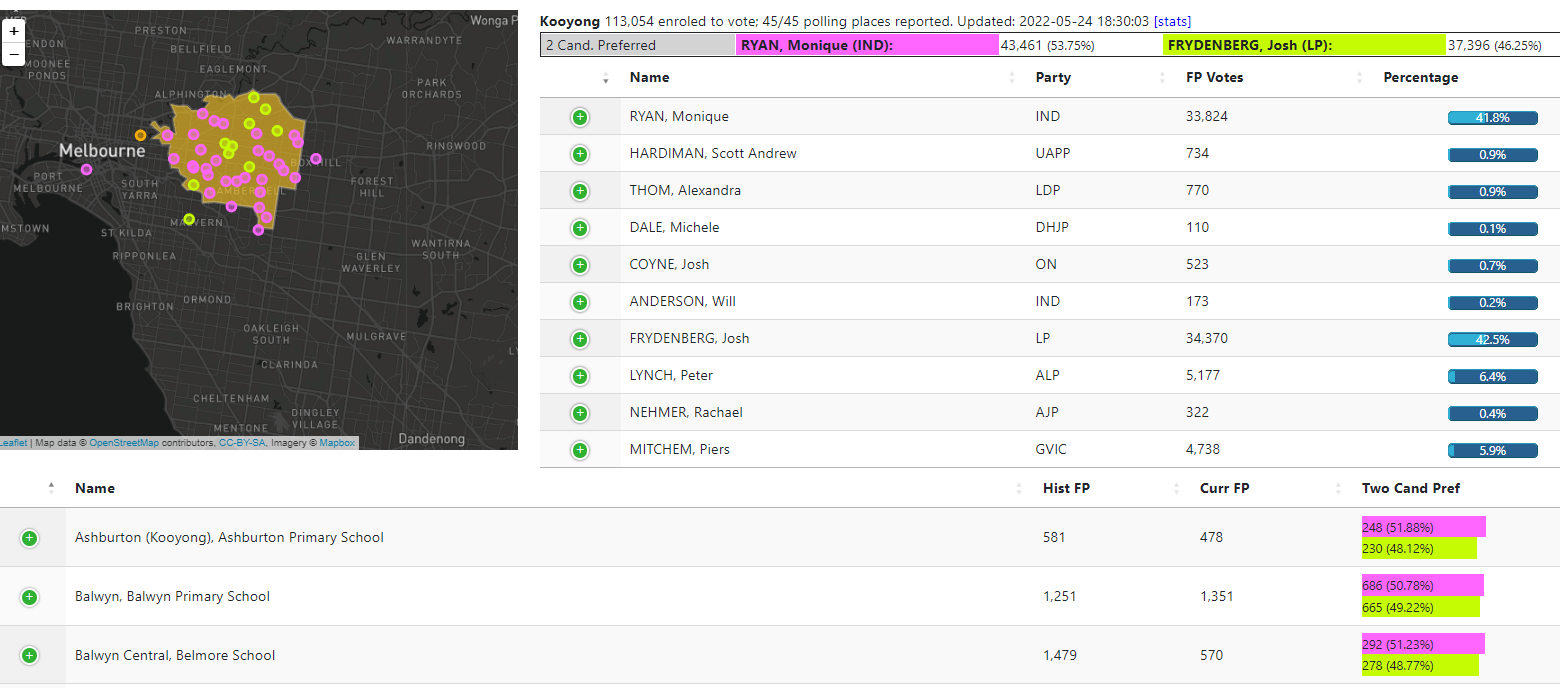Expand the THOM, Alexandra candidate row
The width and height of the screenshot is (1560, 688).
coord(580,191)
